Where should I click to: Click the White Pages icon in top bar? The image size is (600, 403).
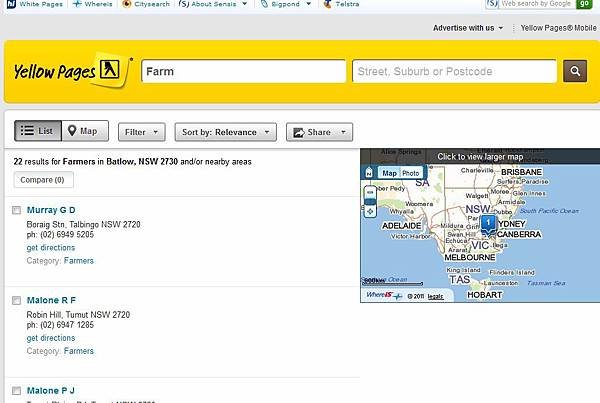(11, 4)
